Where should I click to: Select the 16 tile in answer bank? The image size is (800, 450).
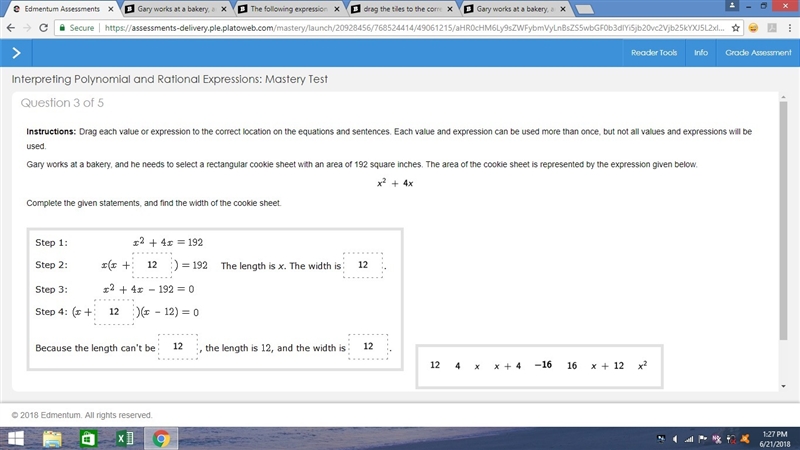point(572,365)
